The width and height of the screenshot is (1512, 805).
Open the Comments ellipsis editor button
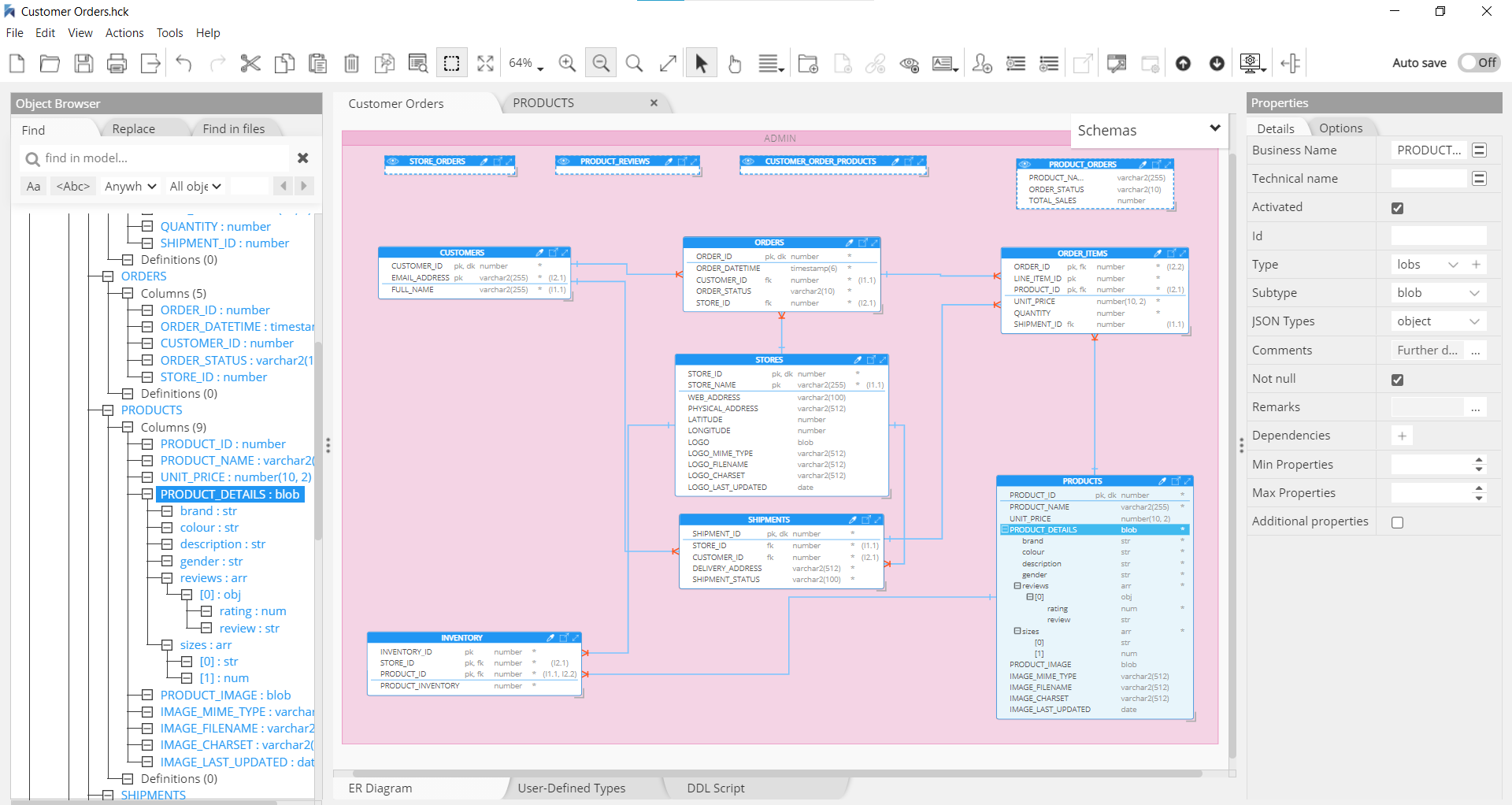click(1476, 351)
